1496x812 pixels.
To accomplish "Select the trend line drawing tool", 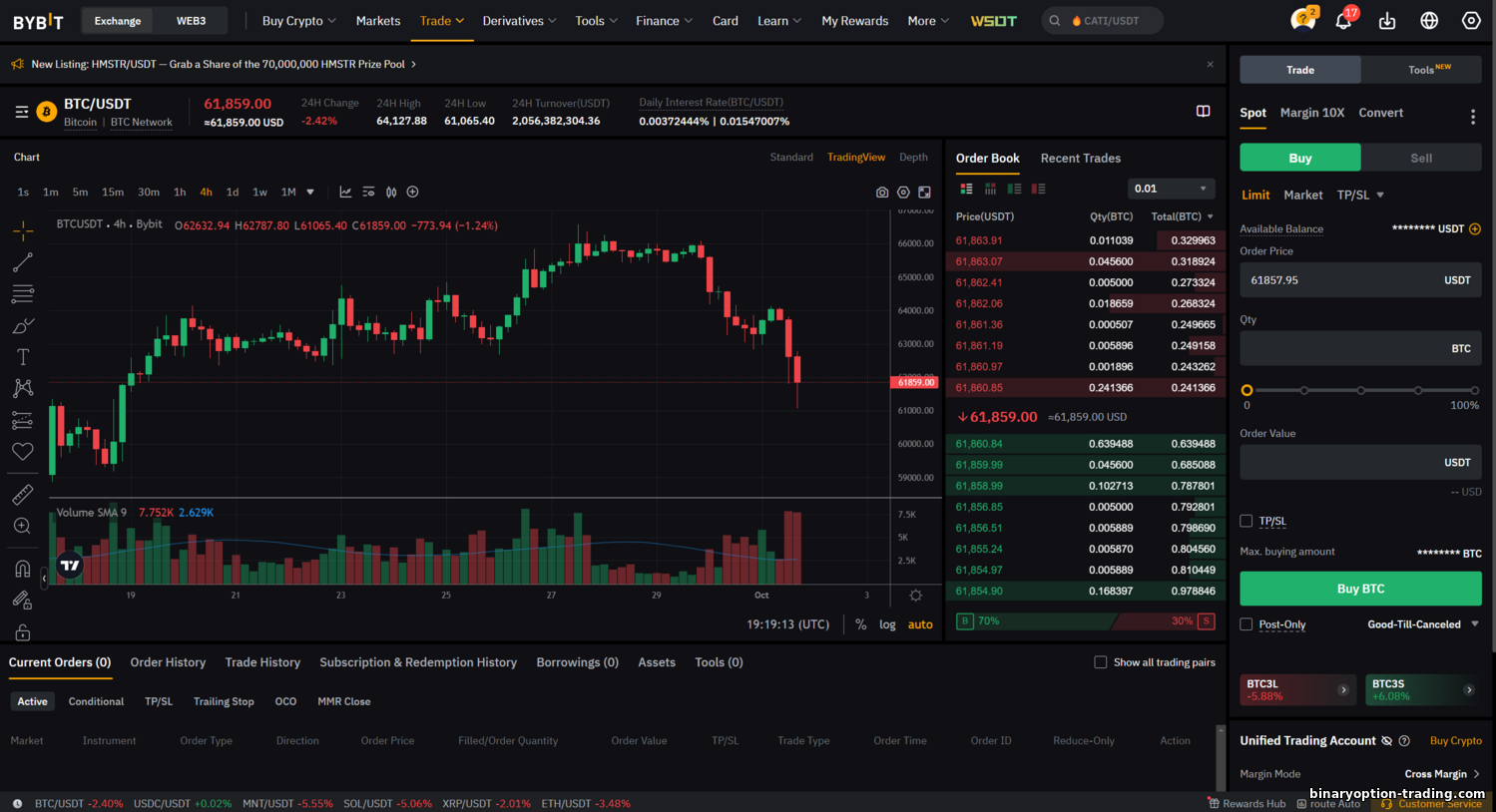I will coord(23,262).
